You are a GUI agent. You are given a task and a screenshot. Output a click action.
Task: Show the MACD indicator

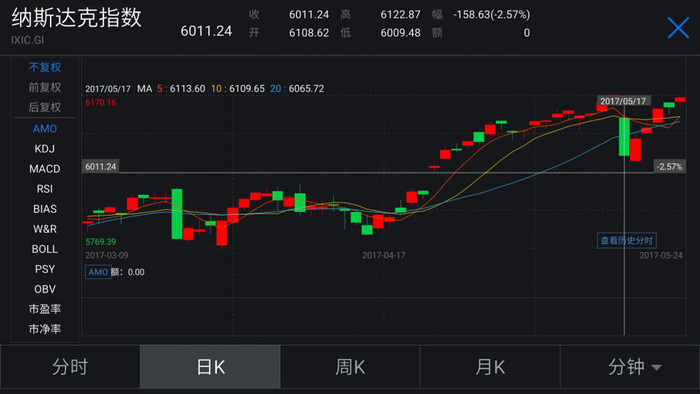45,169
